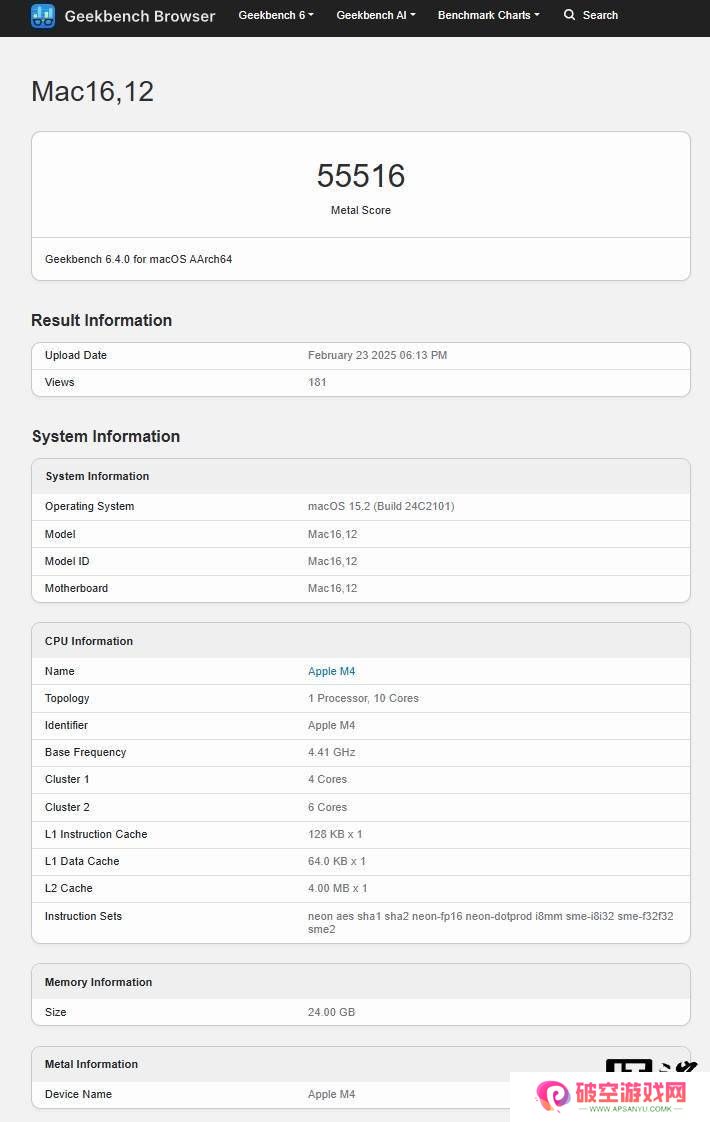Select the CPU Information table header
This screenshot has height=1122, width=710.
pos(89,641)
